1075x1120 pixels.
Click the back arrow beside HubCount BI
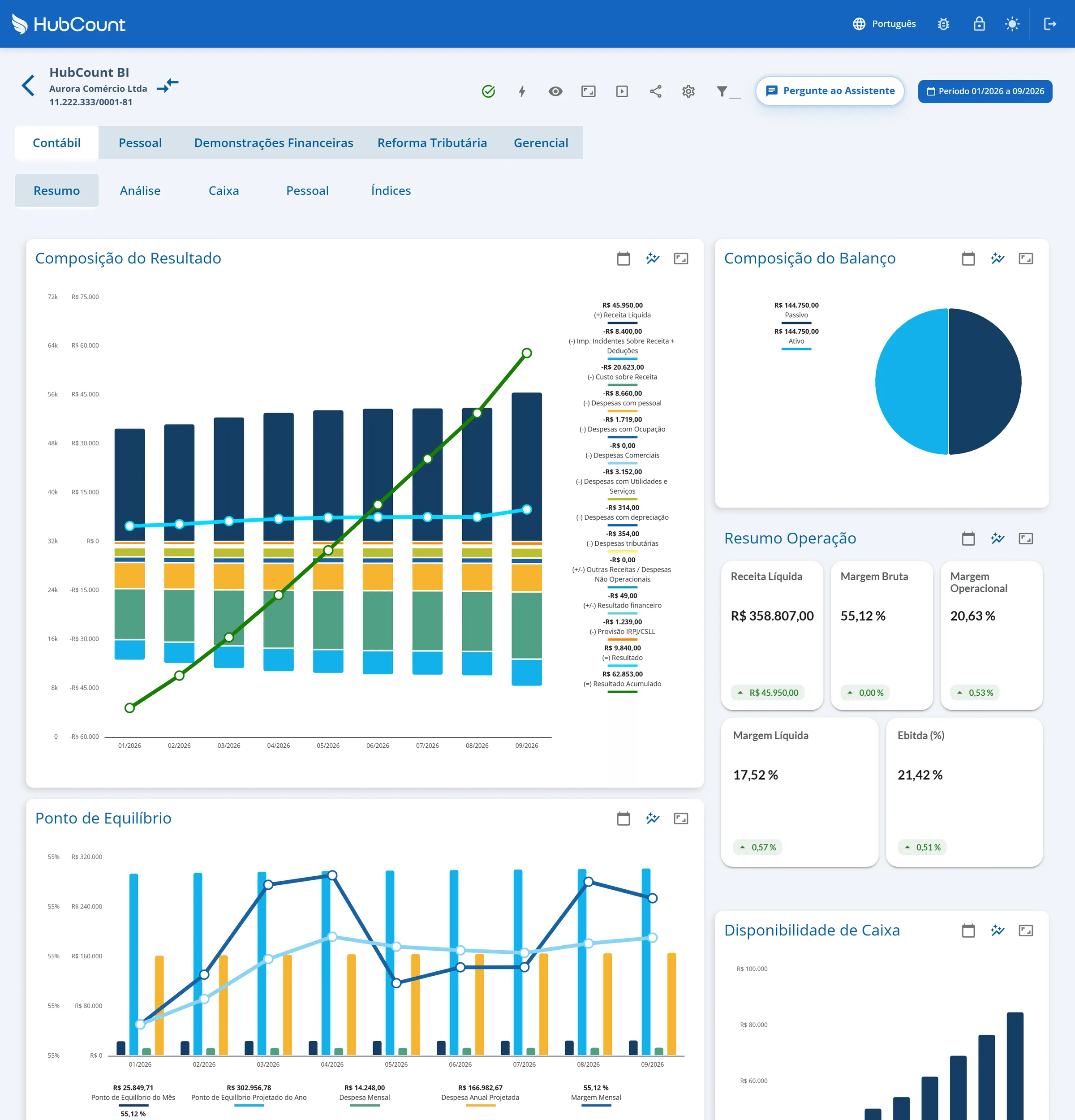(x=29, y=86)
